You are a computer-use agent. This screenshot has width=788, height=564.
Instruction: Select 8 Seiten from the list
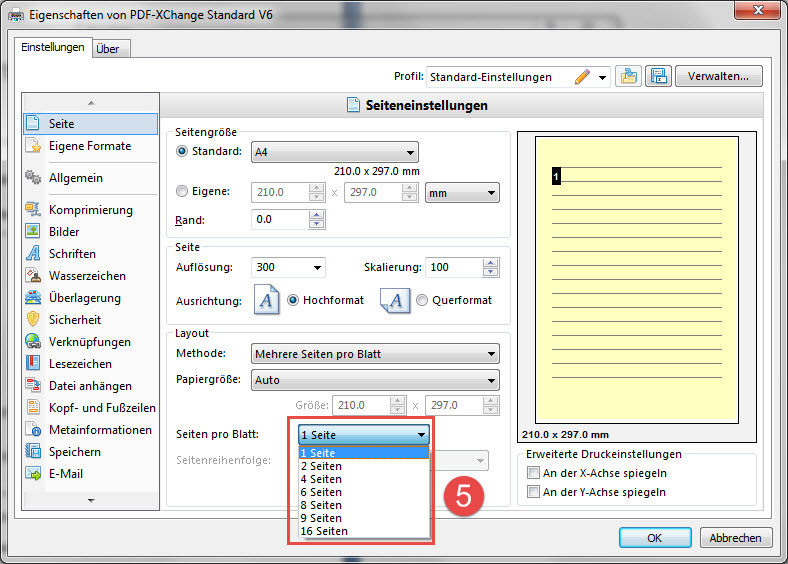pyautogui.click(x=364, y=505)
